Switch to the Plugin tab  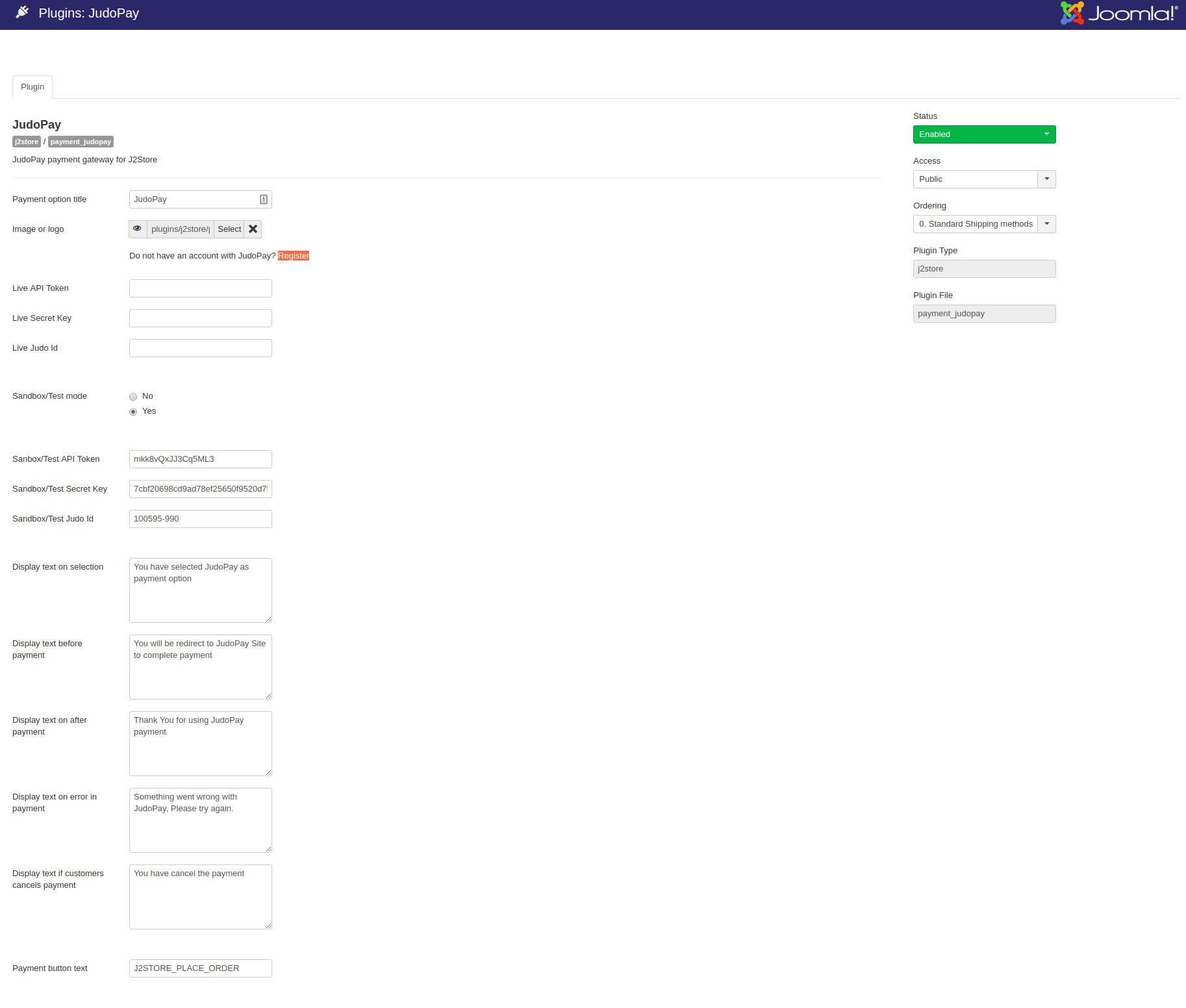tap(32, 87)
